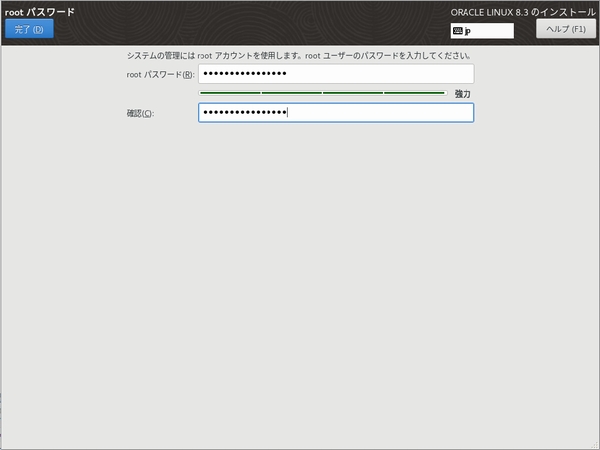This screenshot has height=450, width=600.
Task: Click the 完了 (D) done button
Action: tap(29, 29)
